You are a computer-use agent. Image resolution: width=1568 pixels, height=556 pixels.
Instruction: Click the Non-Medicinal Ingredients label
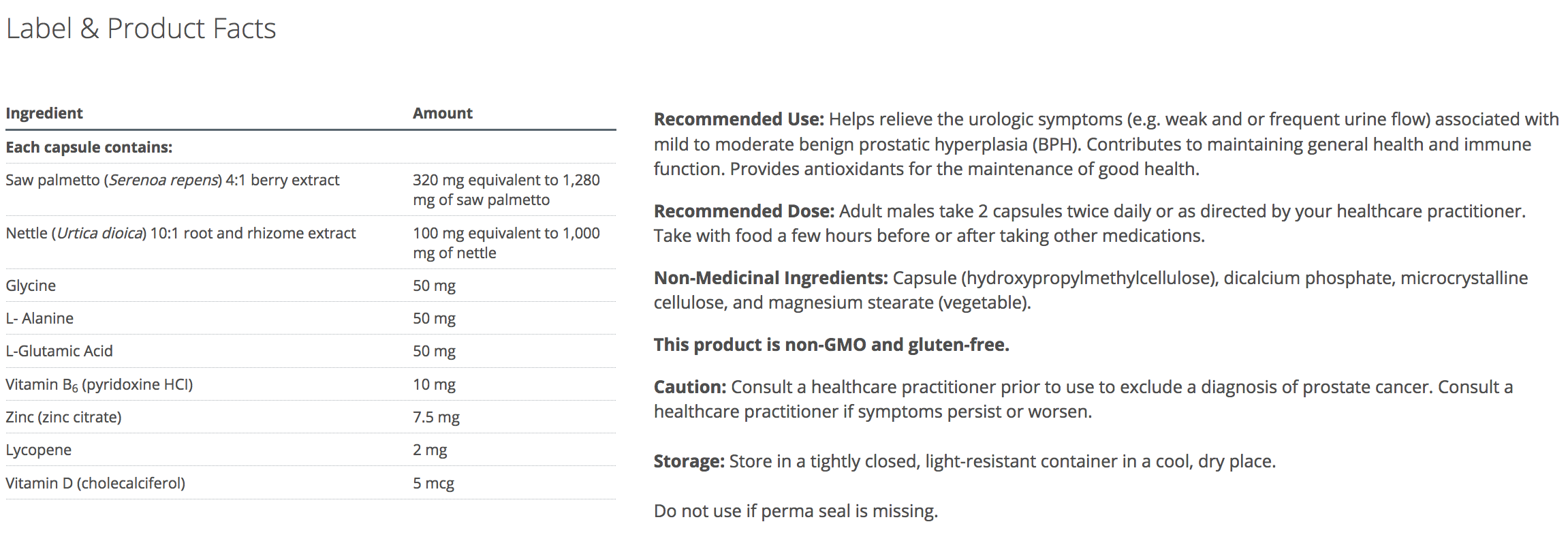pyautogui.click(x=770, y=278)
